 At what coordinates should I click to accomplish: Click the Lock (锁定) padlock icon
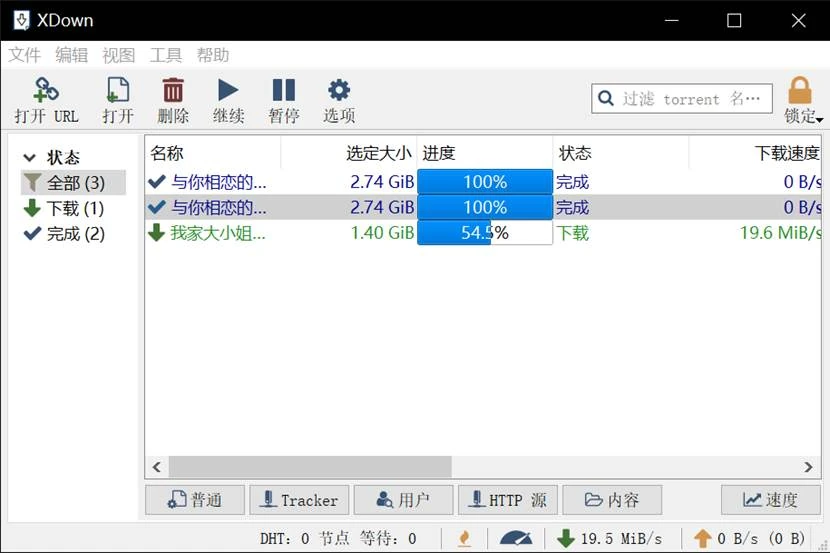(x=800, y=90)
